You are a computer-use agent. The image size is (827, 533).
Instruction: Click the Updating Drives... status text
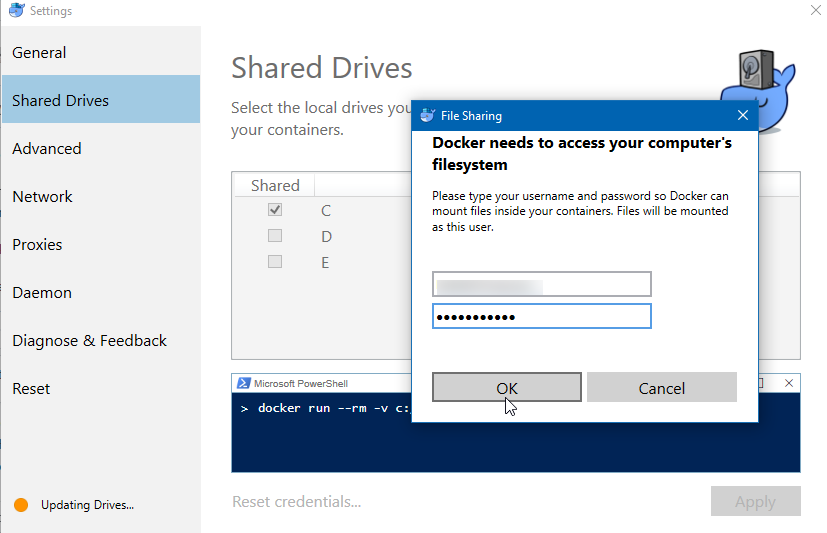click(x=88, y=505)
